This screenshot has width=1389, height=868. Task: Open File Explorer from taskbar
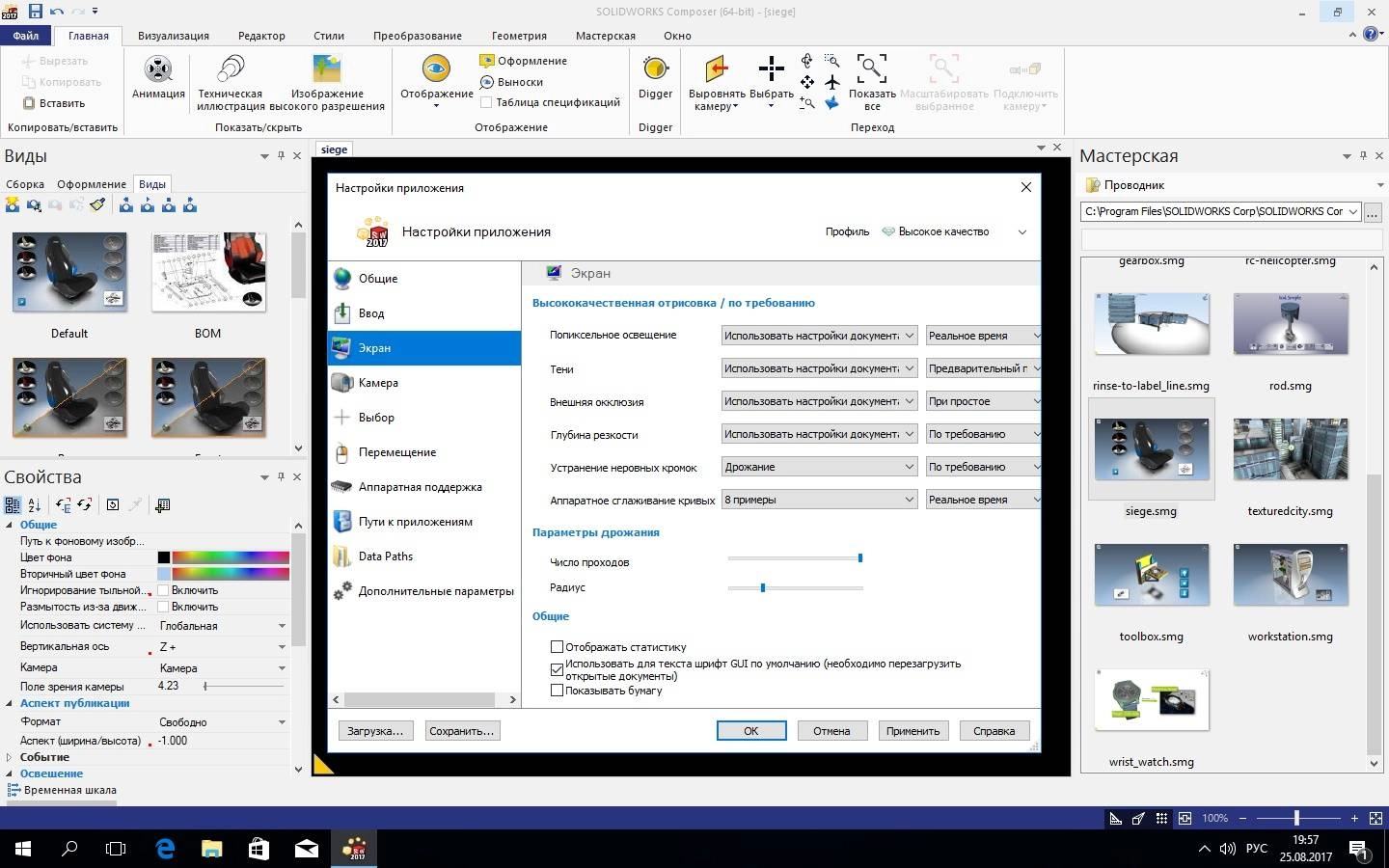pos(211,849)
